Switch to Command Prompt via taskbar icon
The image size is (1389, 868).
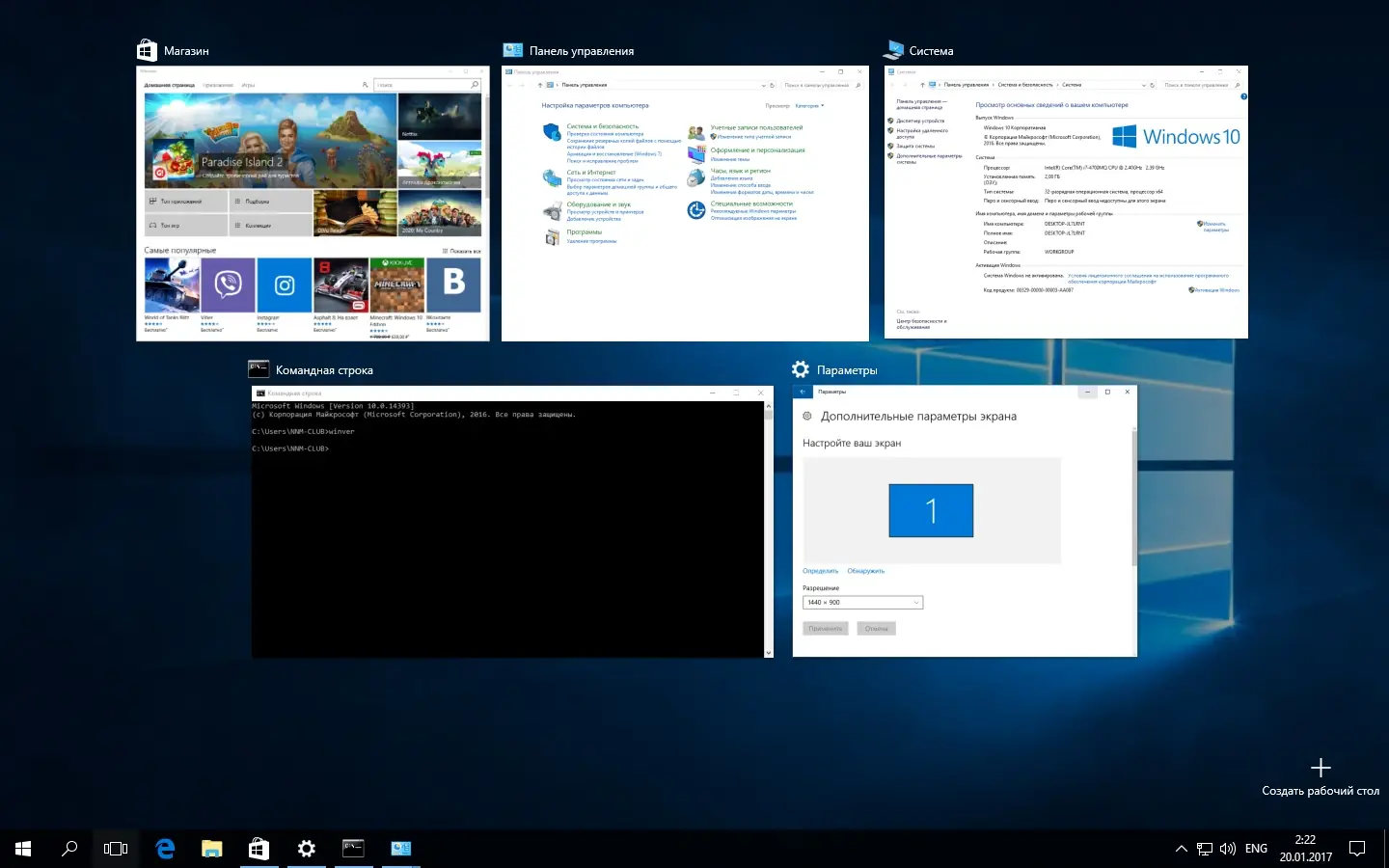(x=353, y=849)
